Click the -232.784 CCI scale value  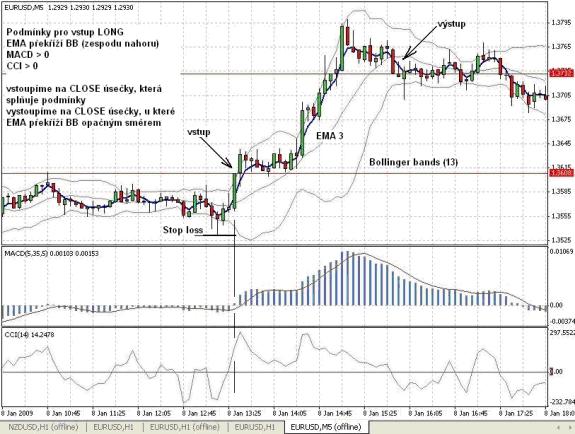coord(563,402)
